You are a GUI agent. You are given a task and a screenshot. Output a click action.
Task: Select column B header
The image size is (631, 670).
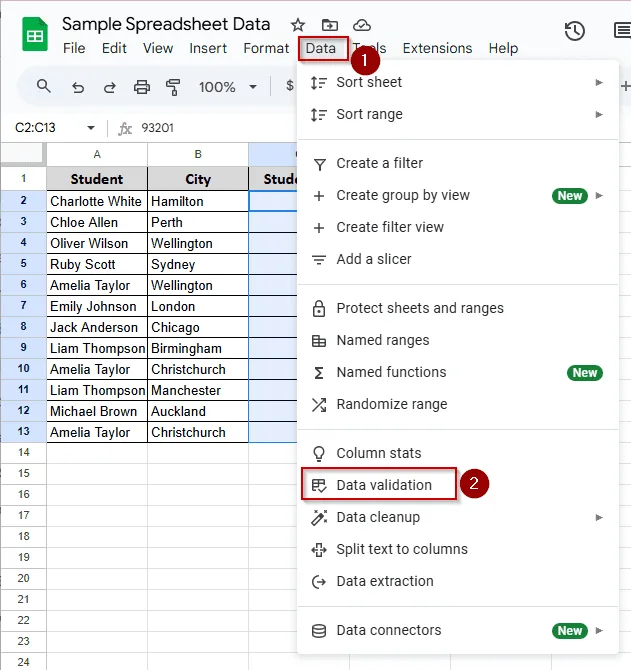coord(198,154)
